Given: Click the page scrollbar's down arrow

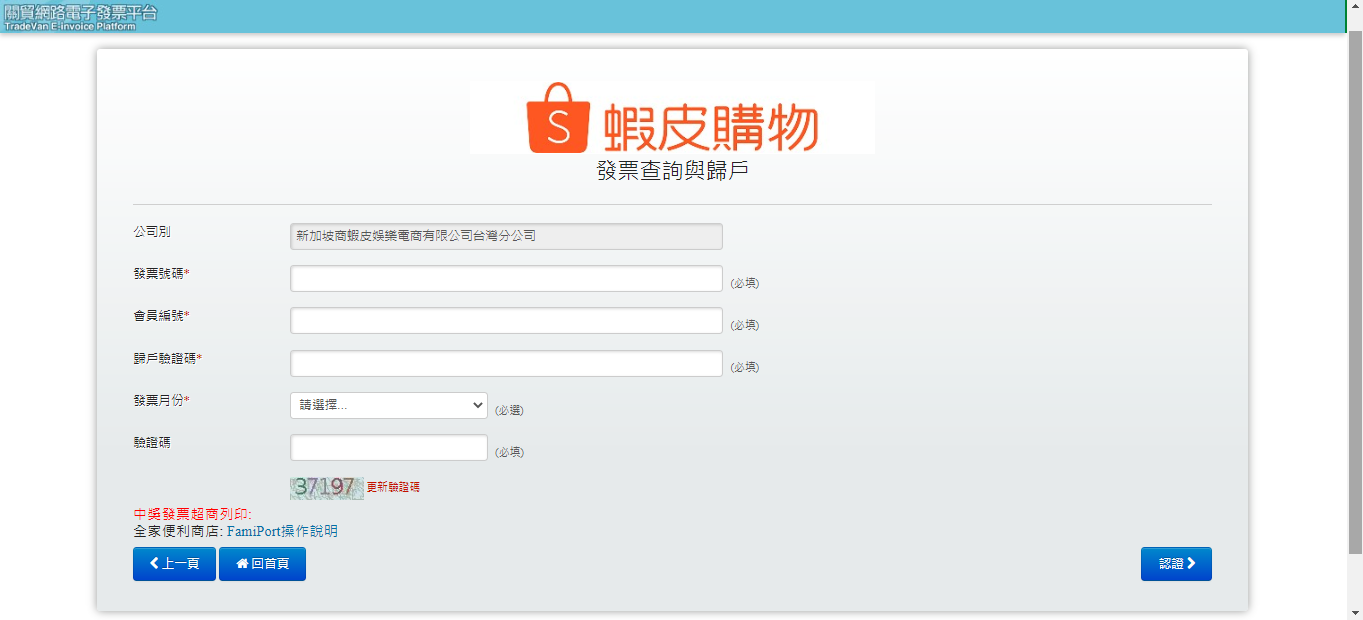Looking at the screenshot, I should coord(1355,612).
